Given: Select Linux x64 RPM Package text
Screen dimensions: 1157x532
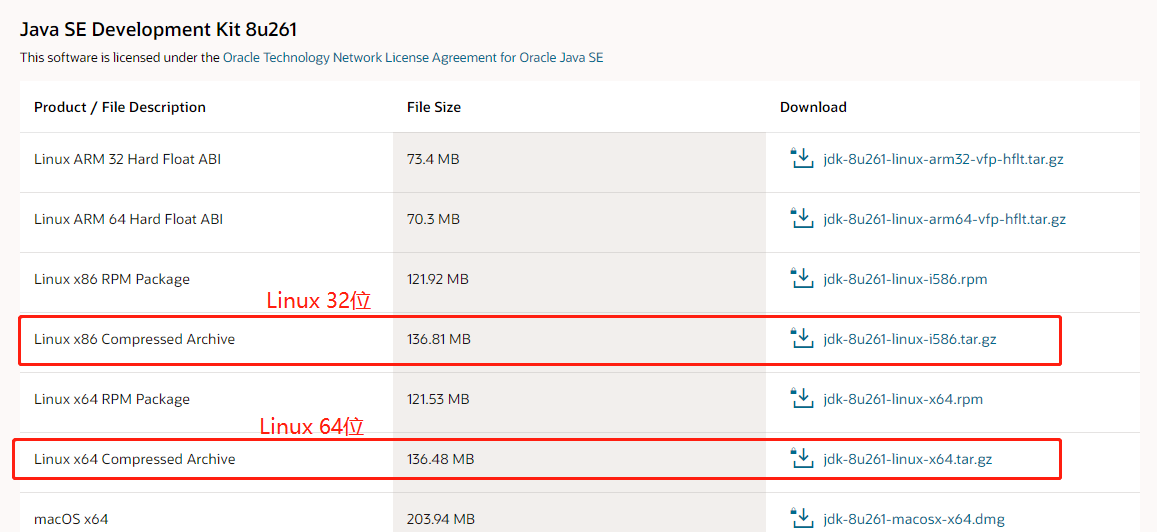Looking at the screenshot, I should coord(111,399).
